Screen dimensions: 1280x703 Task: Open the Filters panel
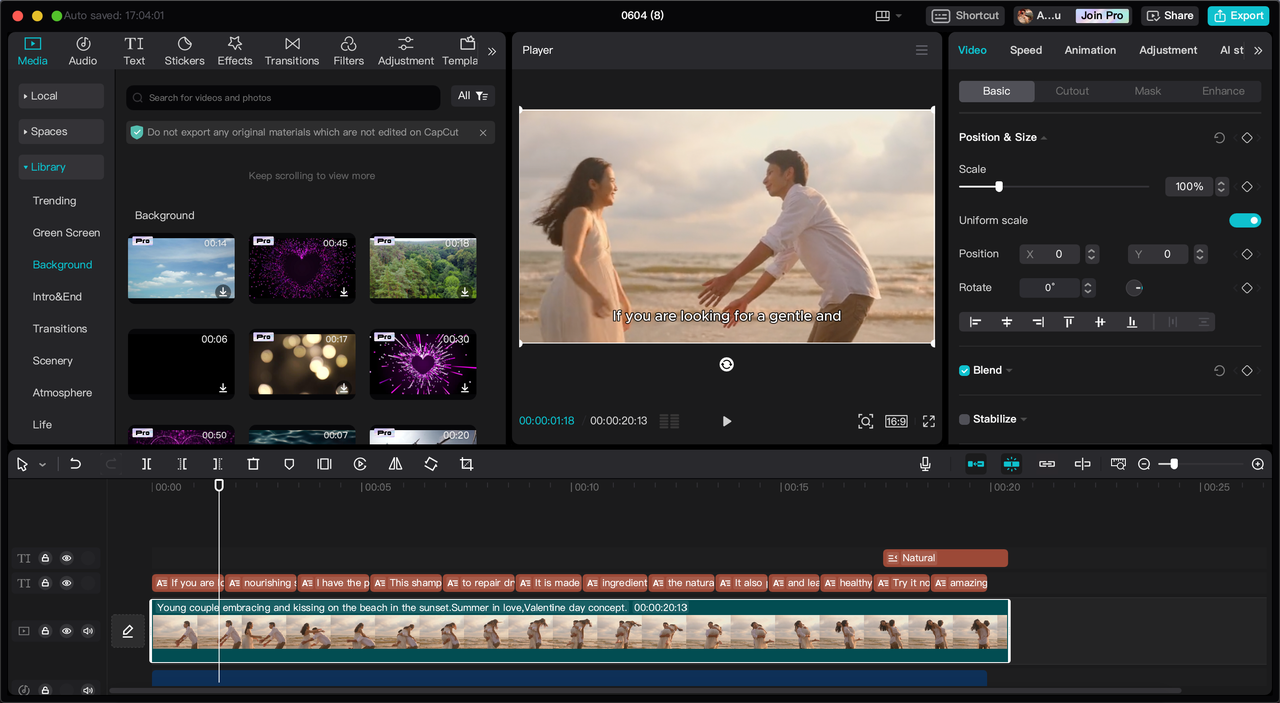pyautogui.click(x=348, y=51)
